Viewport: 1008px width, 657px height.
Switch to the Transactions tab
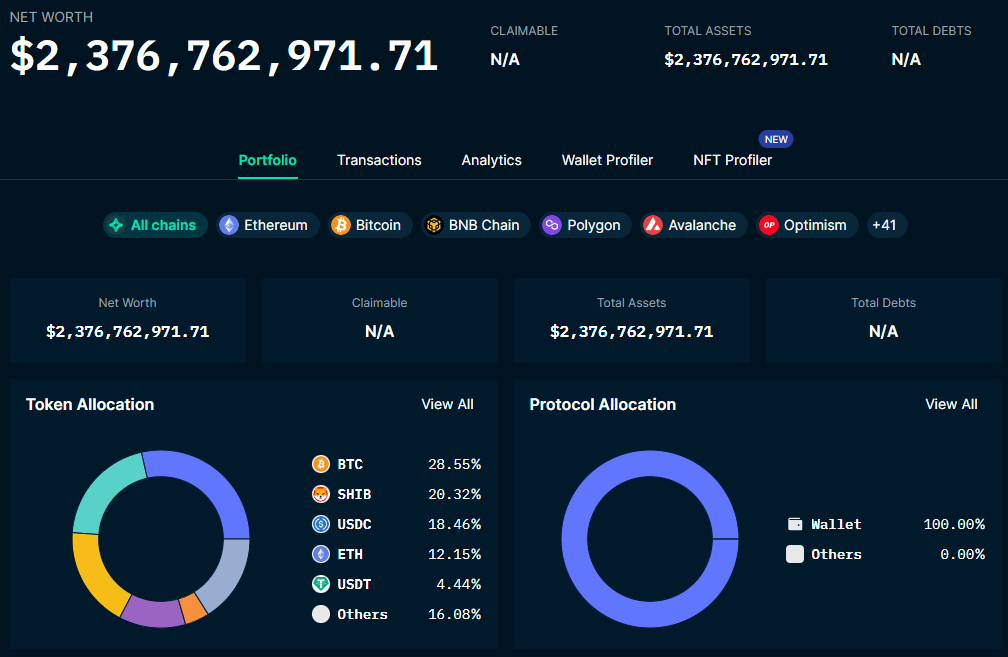(379, 160)
